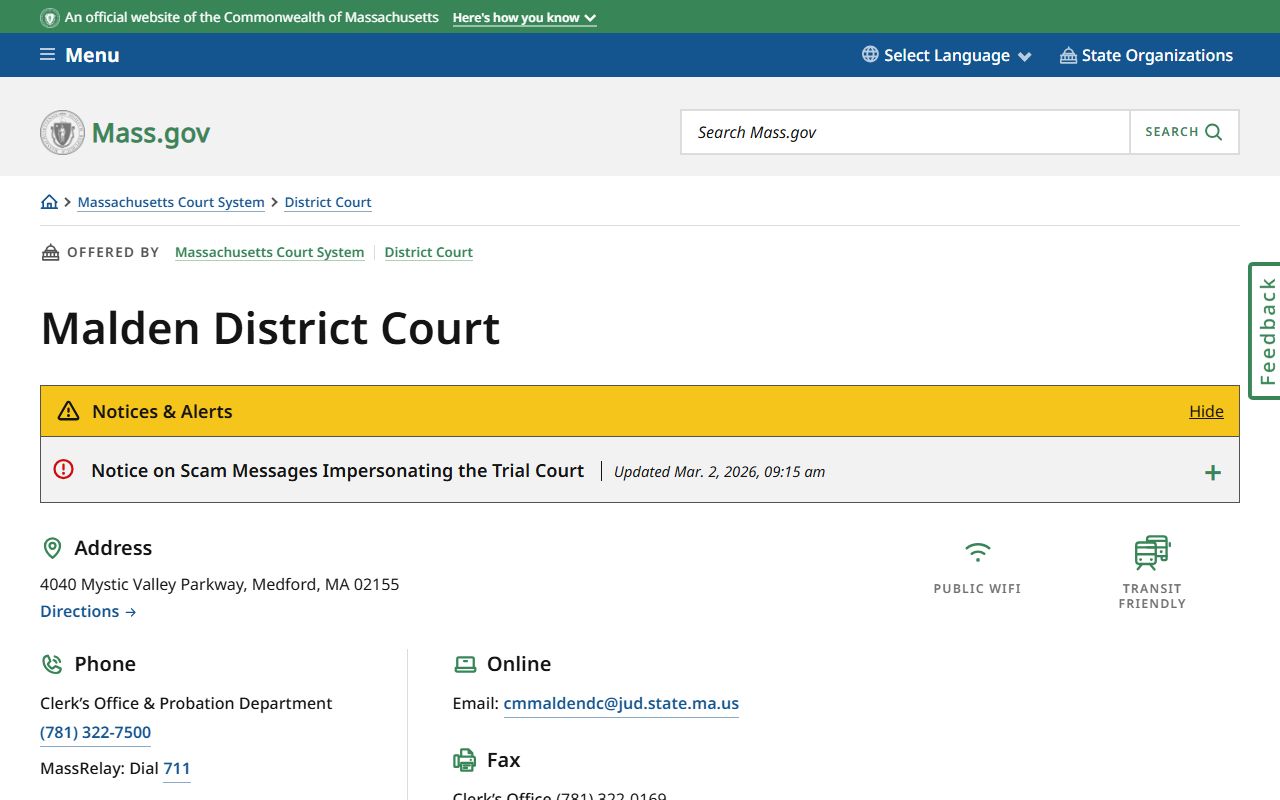The width and height of the screenshot is (1280, 800).
Task: Open the Select Language dropdown
Action: point(946,55)
